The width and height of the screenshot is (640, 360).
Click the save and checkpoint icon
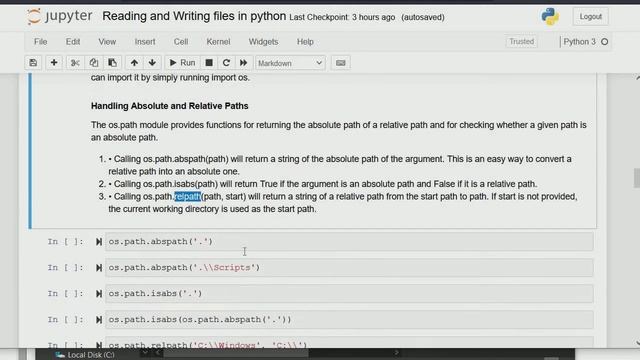[x=33, y=63]
